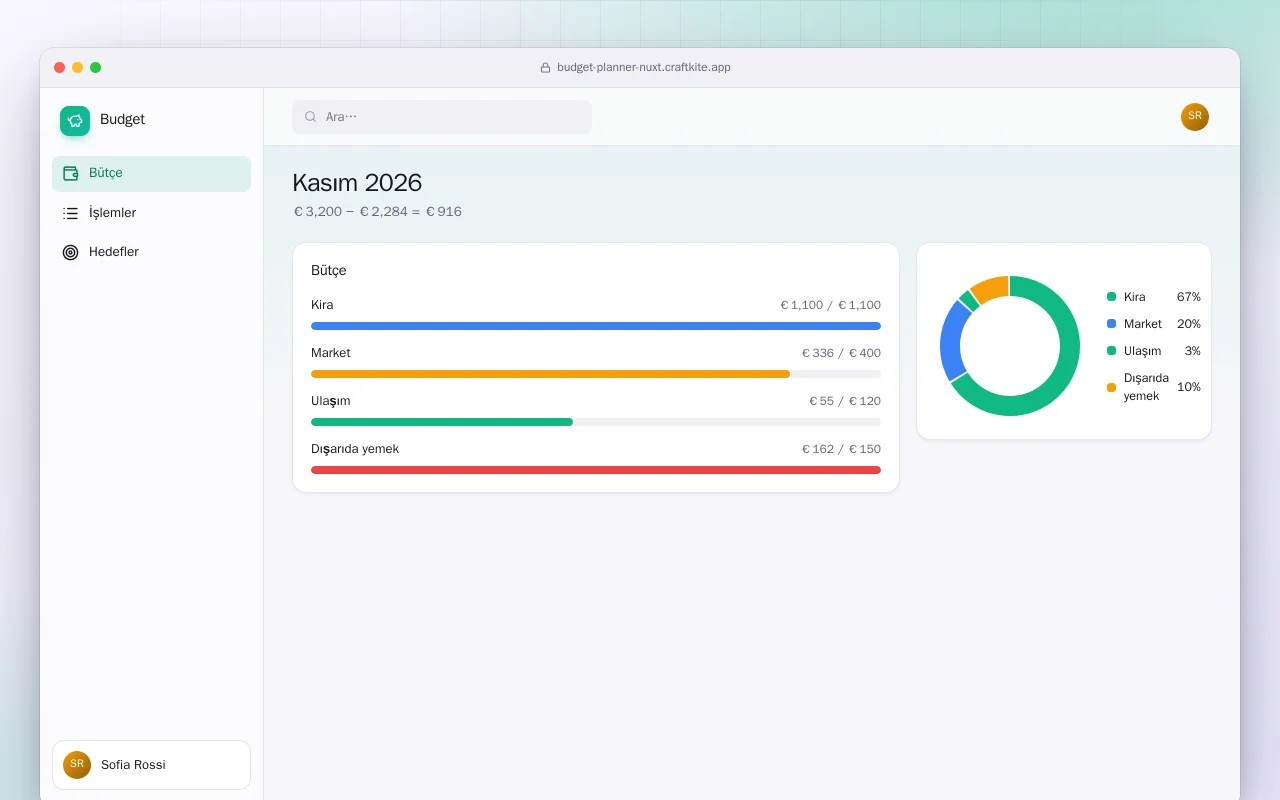The image size is (1280, 800).
Task: Click the blue dot next to Market legend
Action: [x=1111, y=324]
